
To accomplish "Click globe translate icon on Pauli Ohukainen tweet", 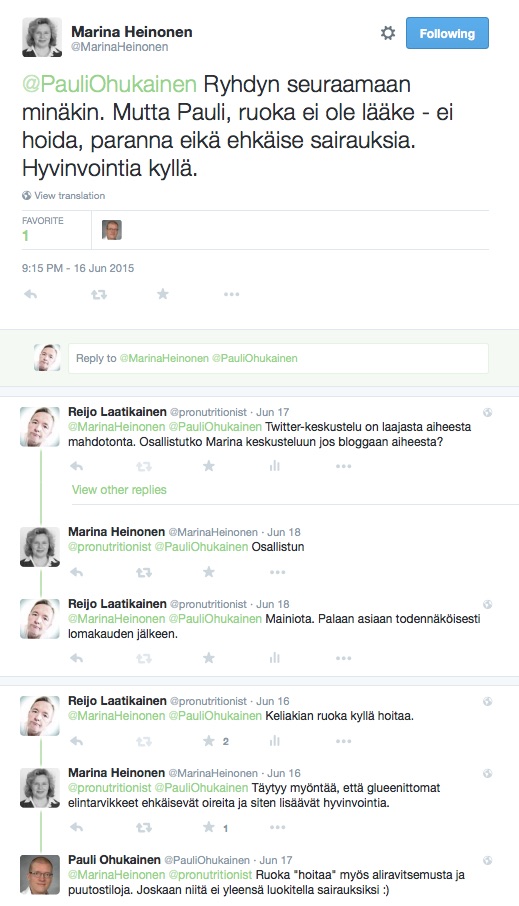I will [488, 860].
